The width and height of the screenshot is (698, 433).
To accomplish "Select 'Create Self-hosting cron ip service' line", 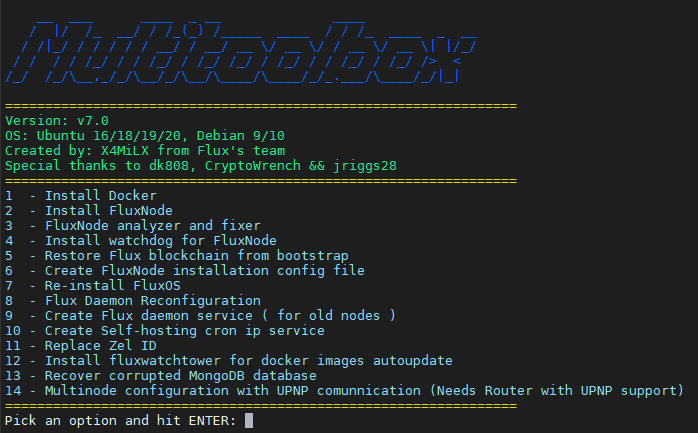I will [x=165, y=331].
